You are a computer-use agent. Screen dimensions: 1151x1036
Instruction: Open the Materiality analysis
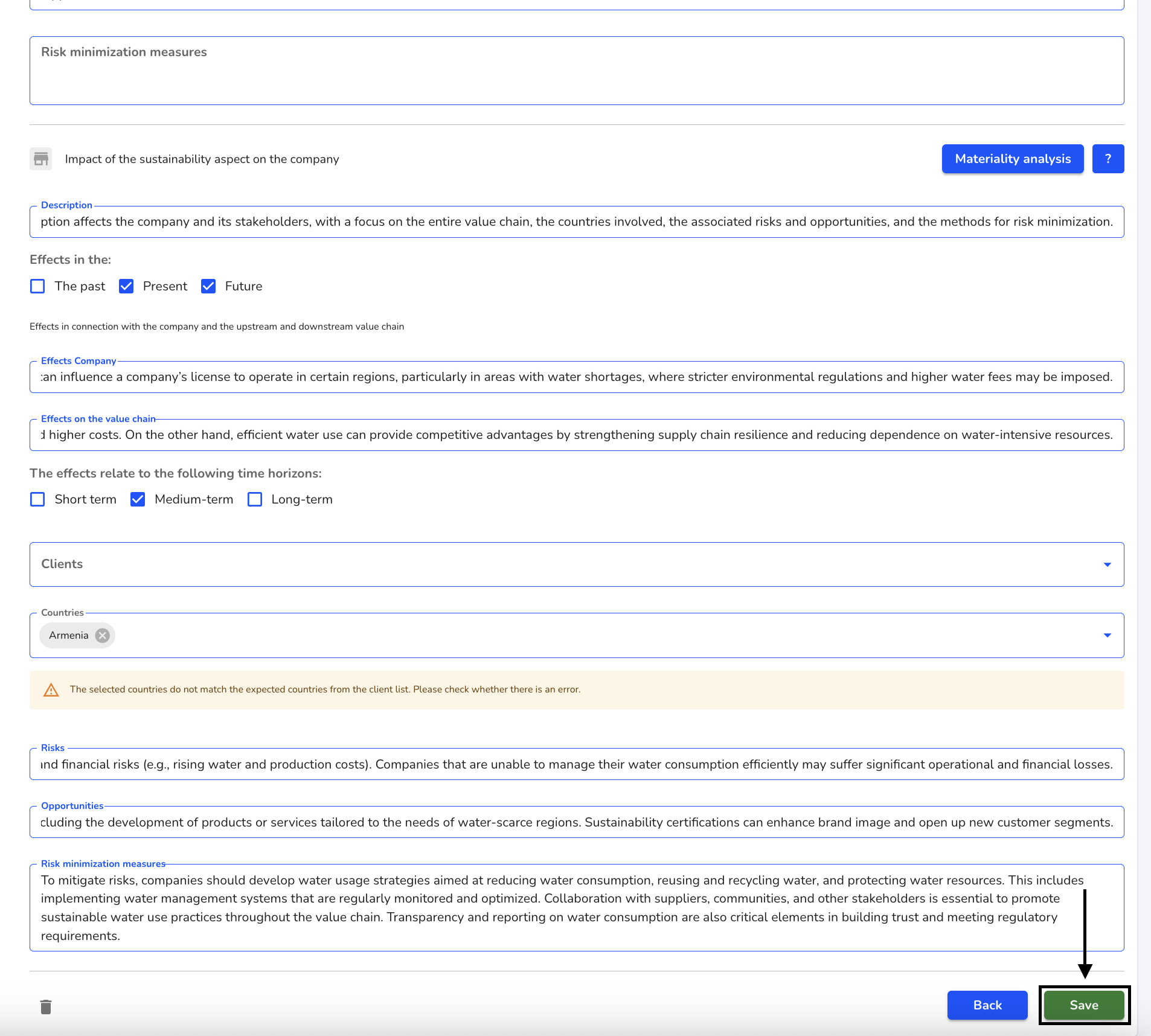pos(1013,159)
